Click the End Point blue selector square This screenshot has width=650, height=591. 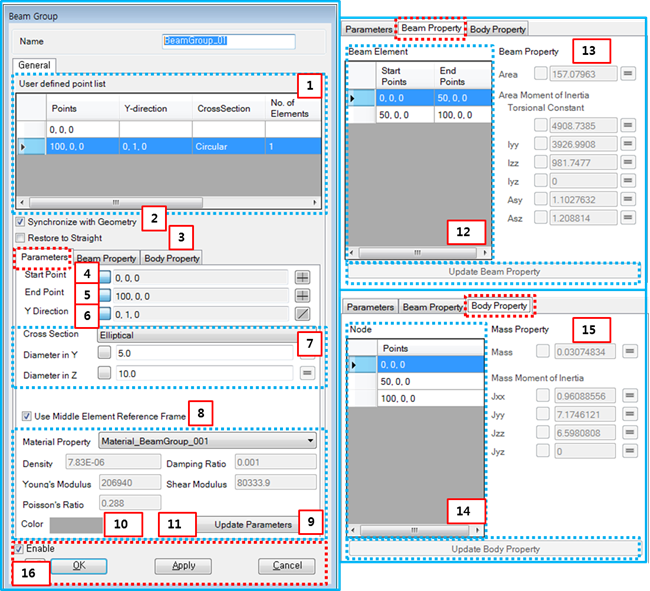pos(105,295)
